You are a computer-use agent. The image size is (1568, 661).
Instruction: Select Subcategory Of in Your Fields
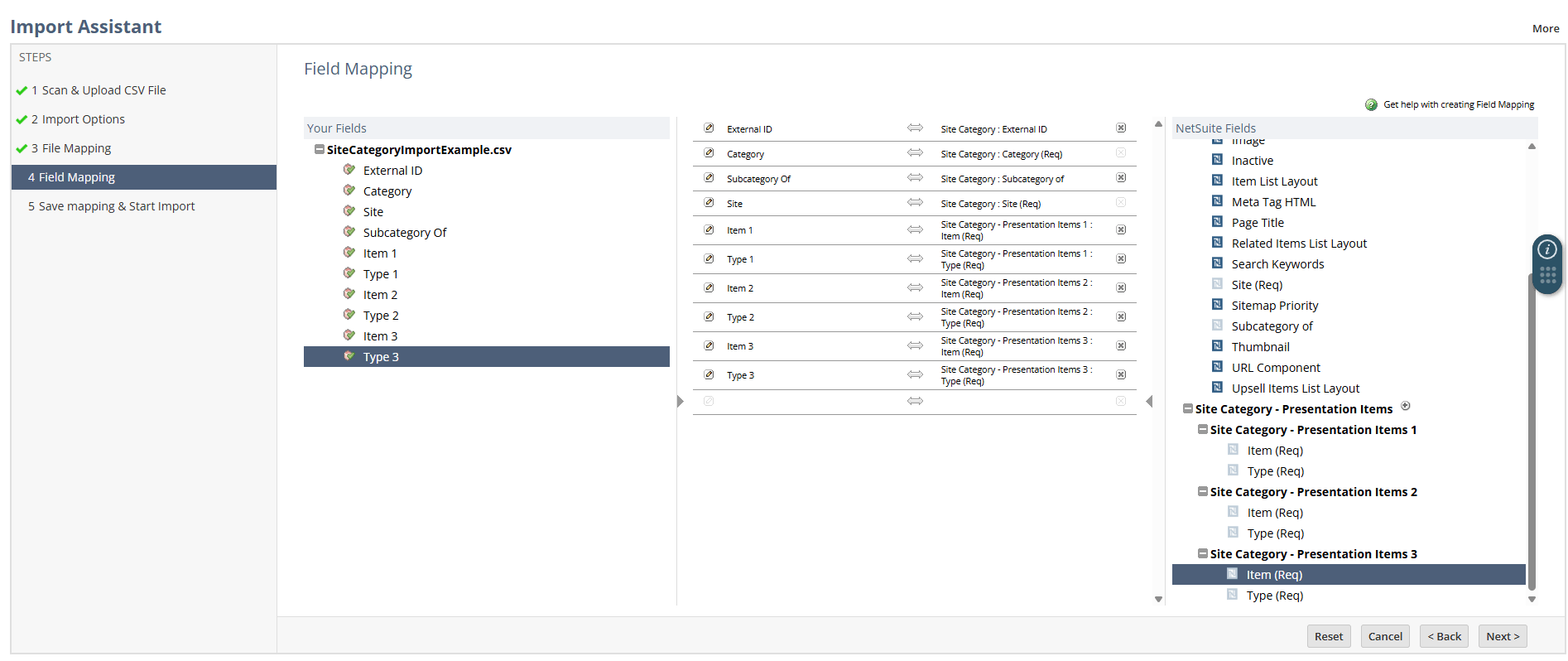click(x=404, y=233)
